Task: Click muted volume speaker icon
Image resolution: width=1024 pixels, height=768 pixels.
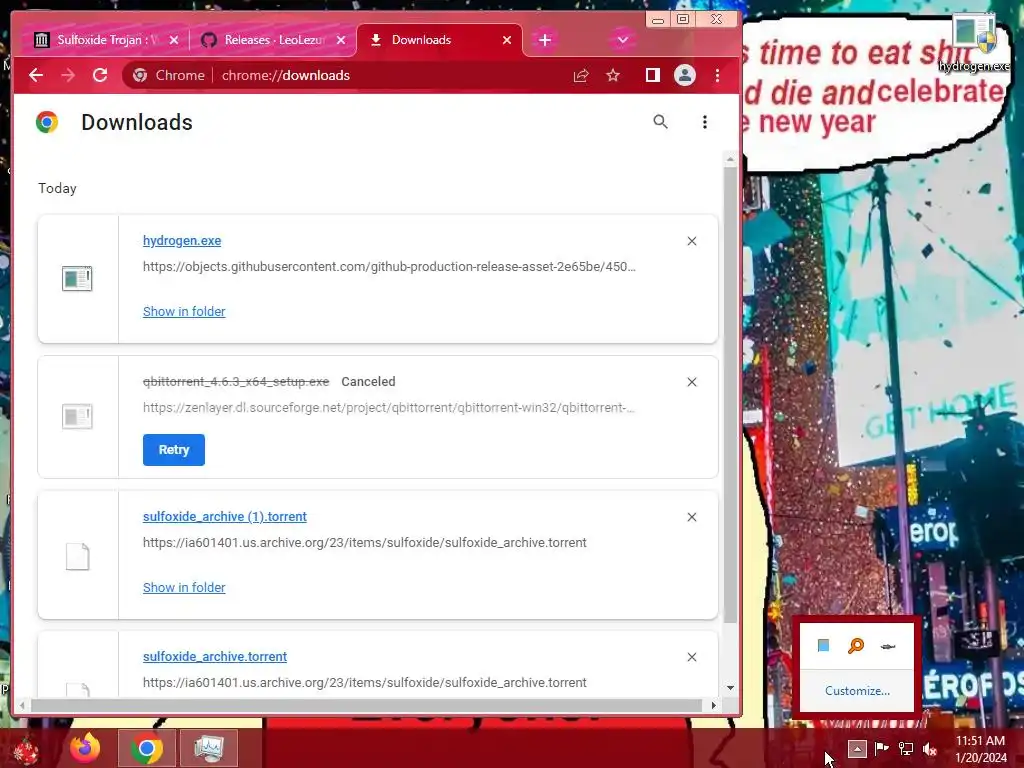Action: point(930,748)
